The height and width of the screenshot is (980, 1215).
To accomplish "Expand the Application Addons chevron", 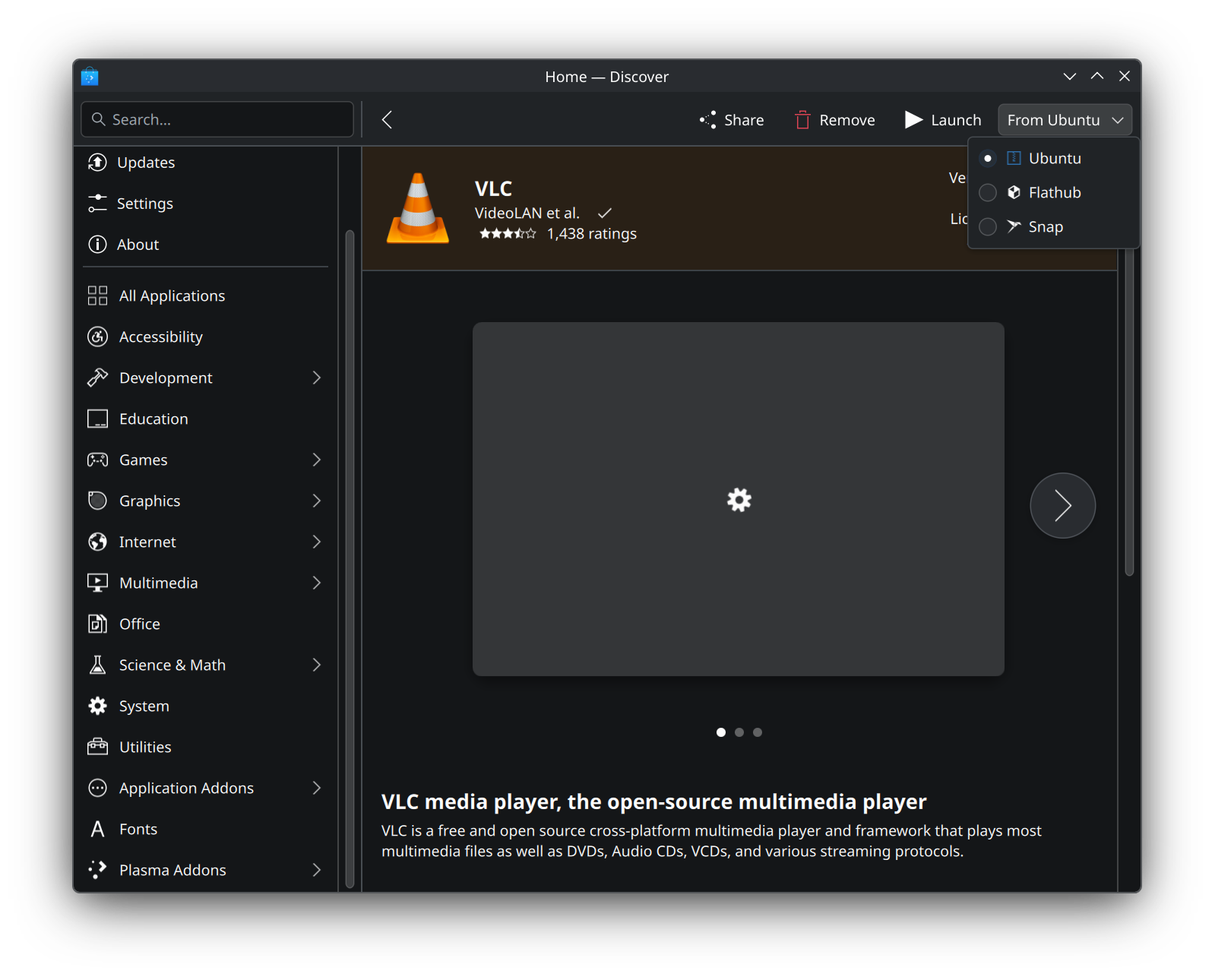I will point(317,788).
